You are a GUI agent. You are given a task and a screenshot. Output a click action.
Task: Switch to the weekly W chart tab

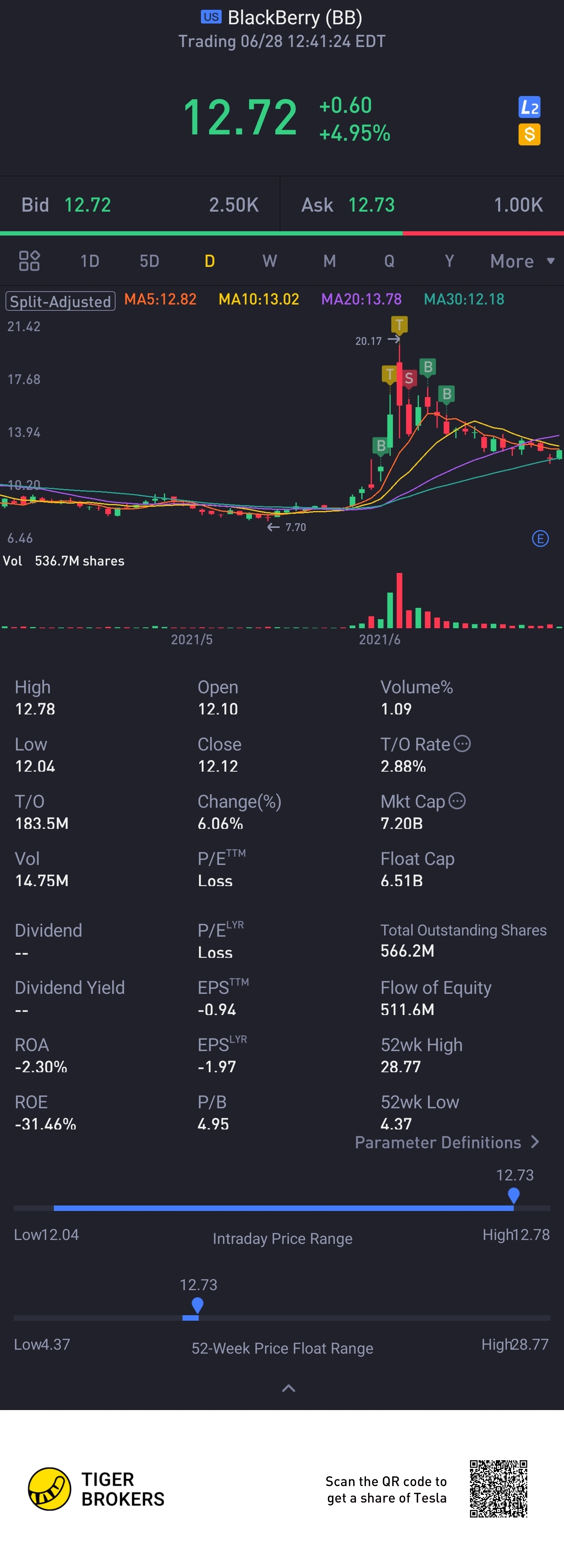tap(269, 261)
